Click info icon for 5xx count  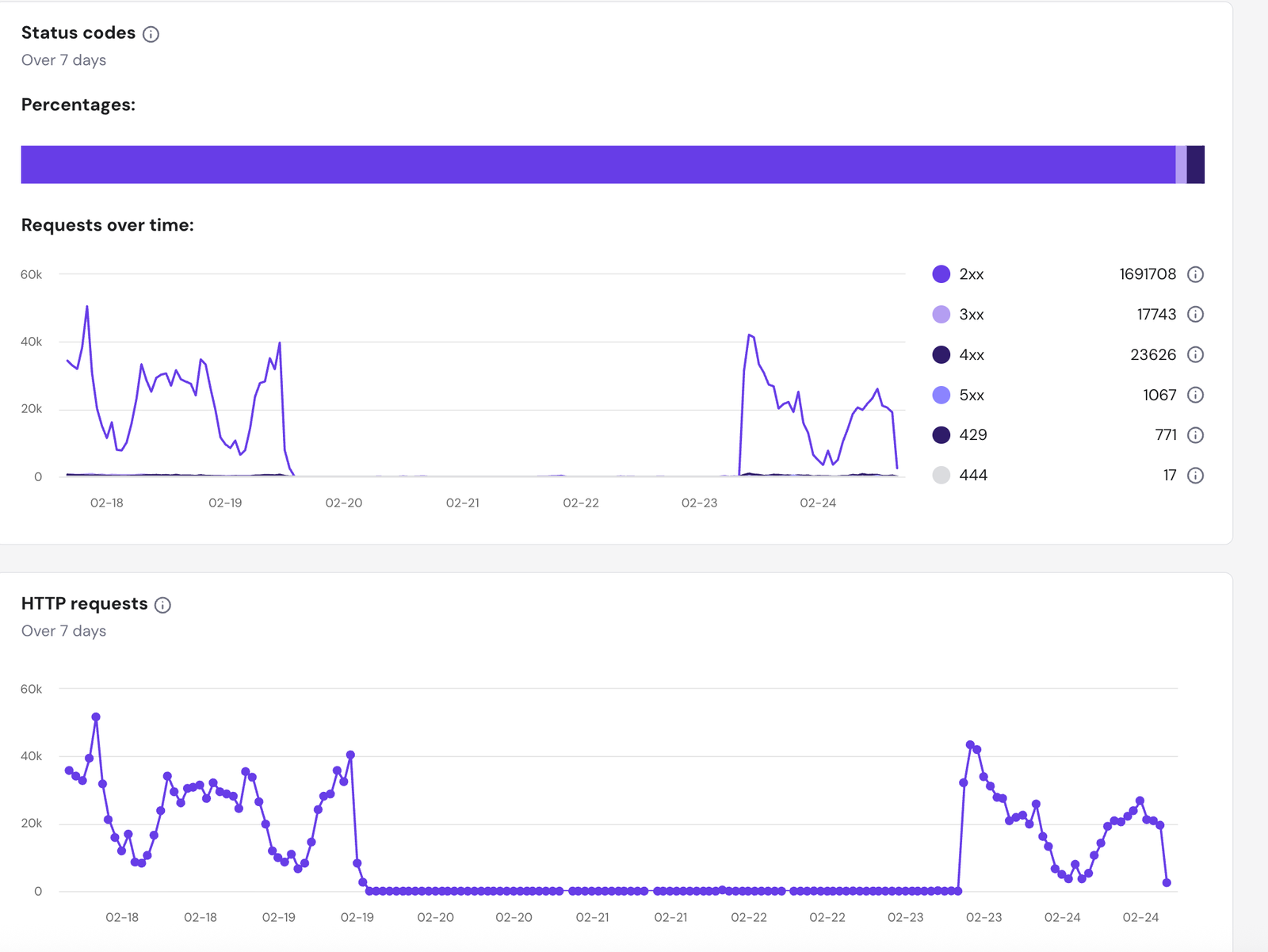1195,395
